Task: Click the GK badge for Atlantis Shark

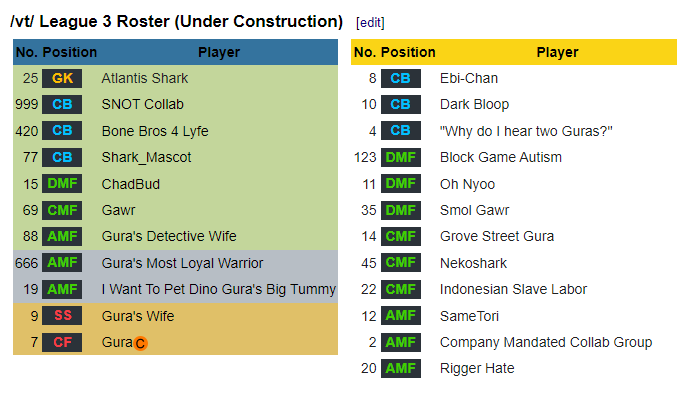Action: [62, 78]
